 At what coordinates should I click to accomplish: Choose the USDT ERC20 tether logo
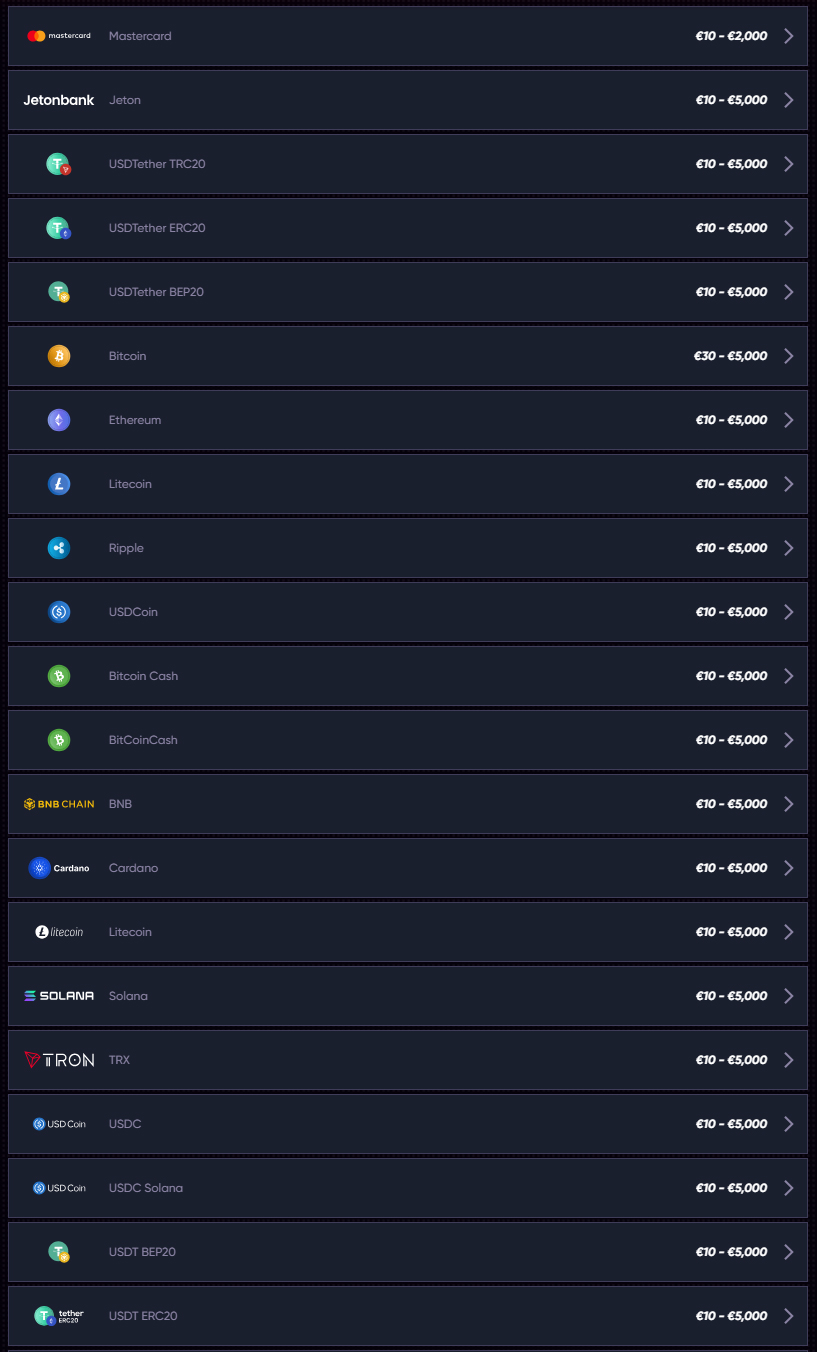click(x=59, y=1316)
